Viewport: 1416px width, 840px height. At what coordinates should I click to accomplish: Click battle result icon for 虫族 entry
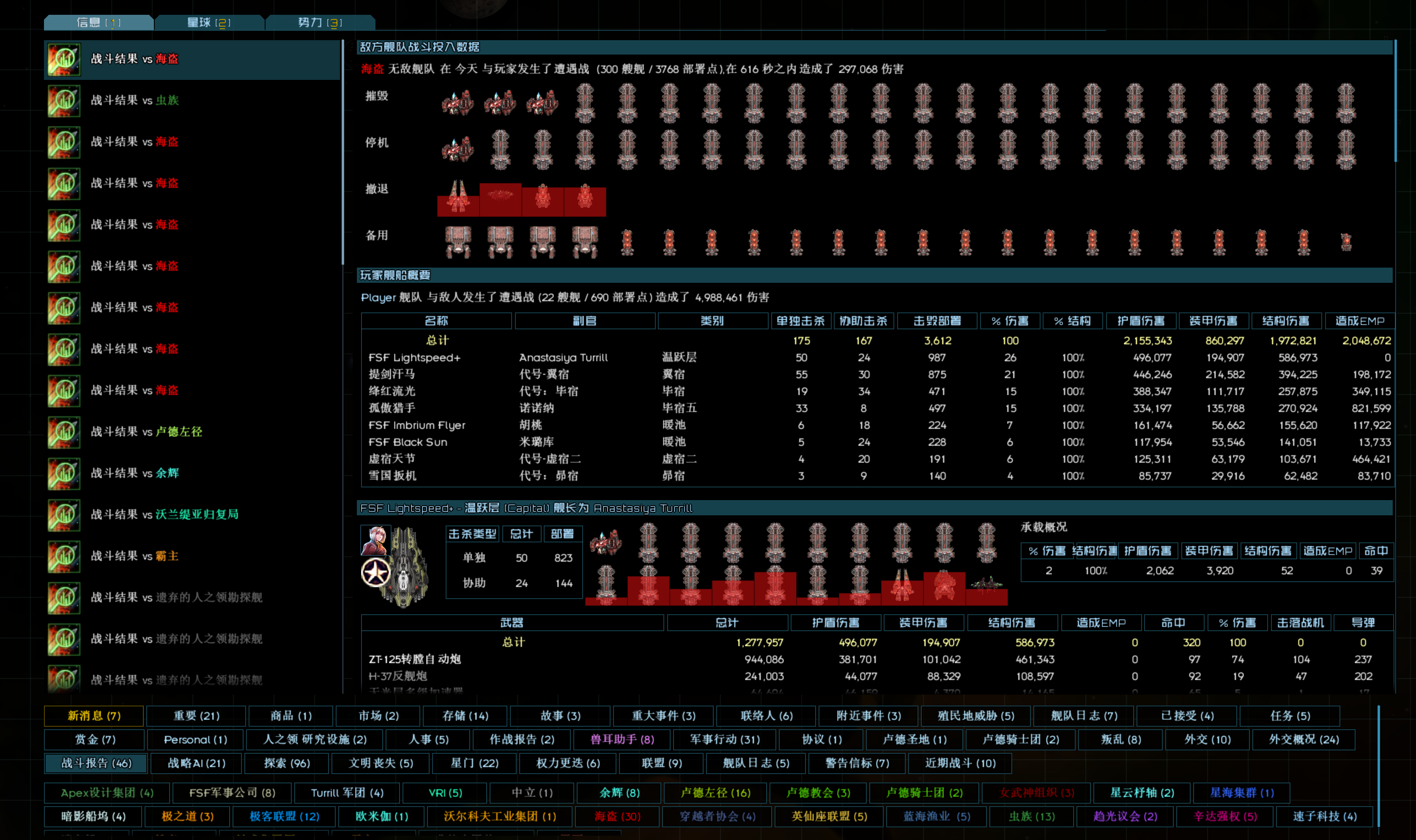[64, 101]
